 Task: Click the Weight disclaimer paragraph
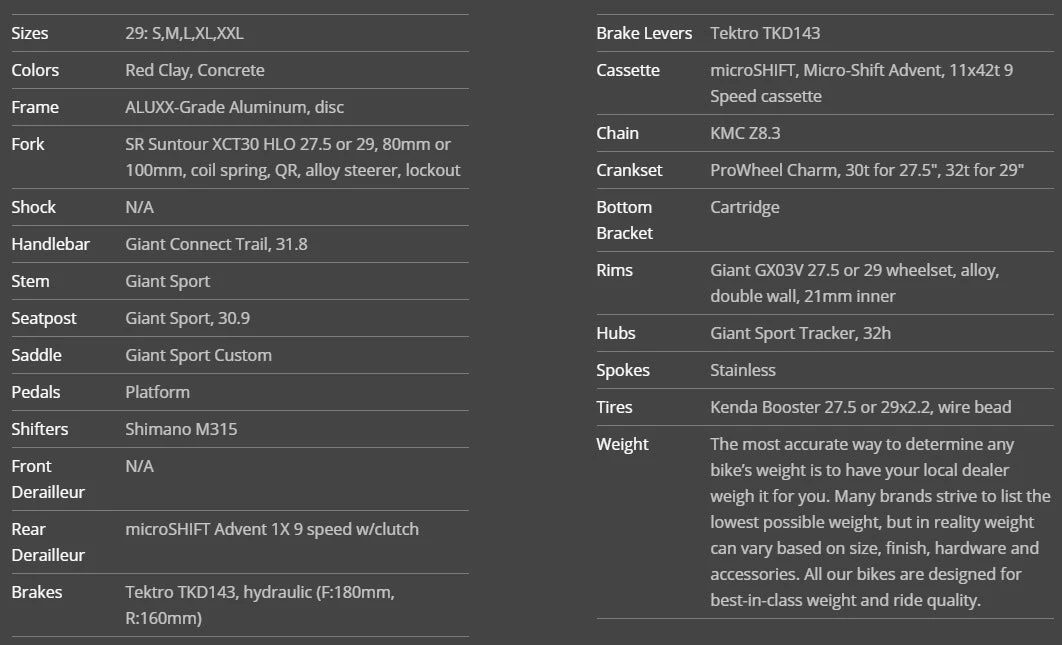tap(880, 522)
